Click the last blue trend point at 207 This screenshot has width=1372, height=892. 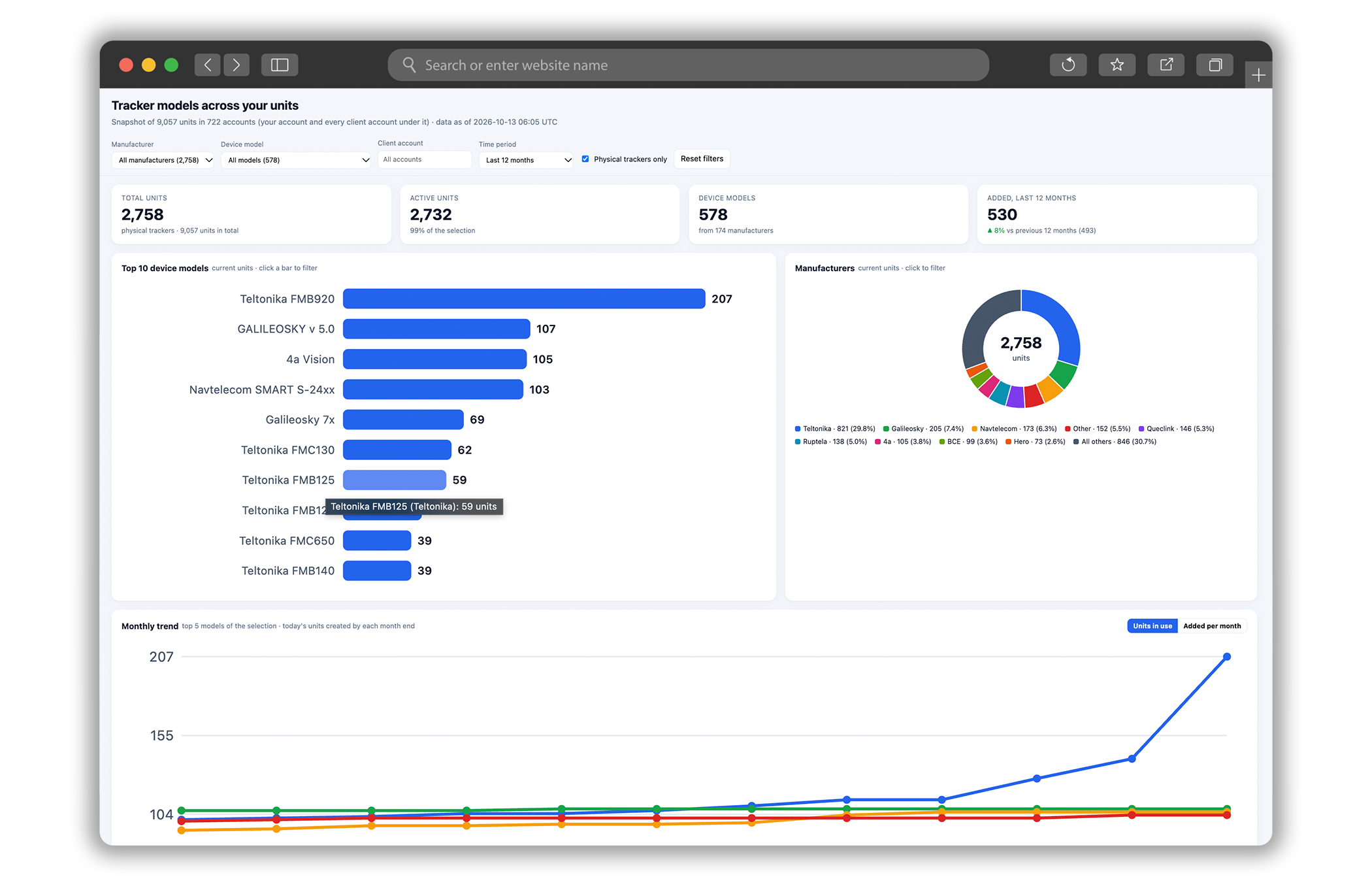coord(1226,657)
